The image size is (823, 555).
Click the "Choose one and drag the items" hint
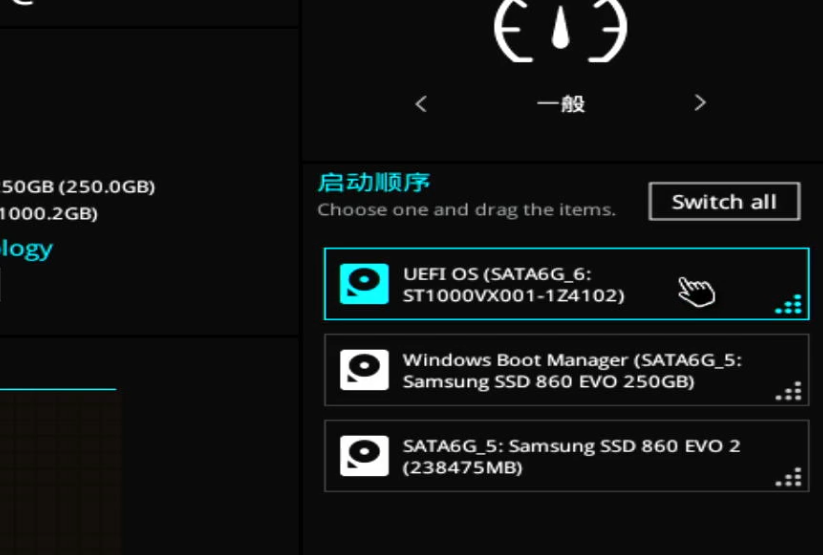[466, 210]
